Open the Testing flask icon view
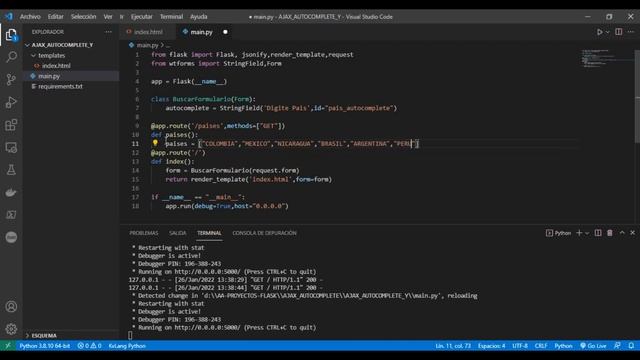The height and width of the screenshot is (360, 640). pos(11,170)
